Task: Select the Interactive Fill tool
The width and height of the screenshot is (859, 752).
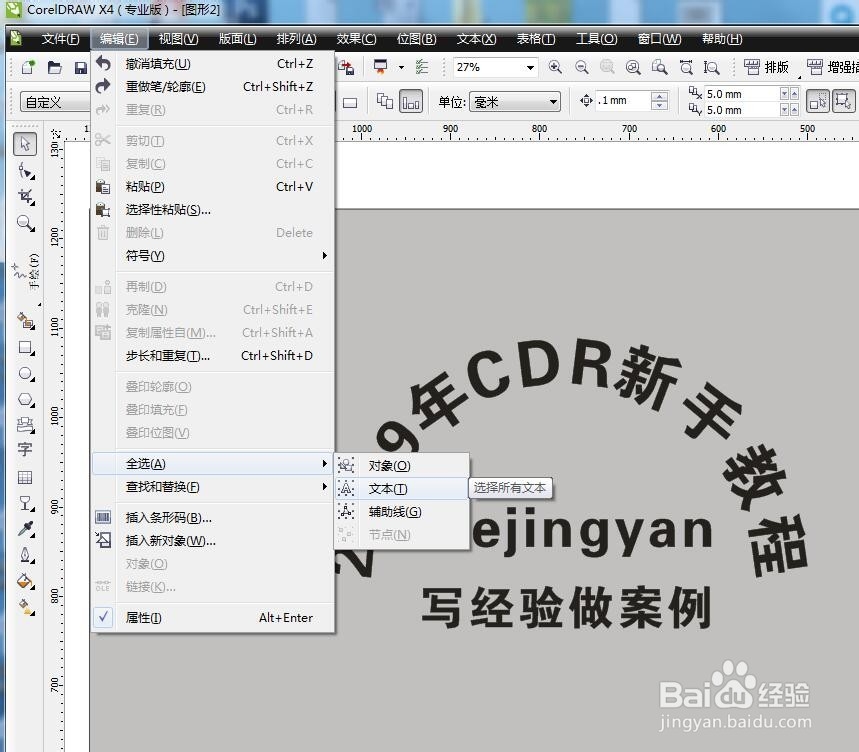Action: point(25,606)
